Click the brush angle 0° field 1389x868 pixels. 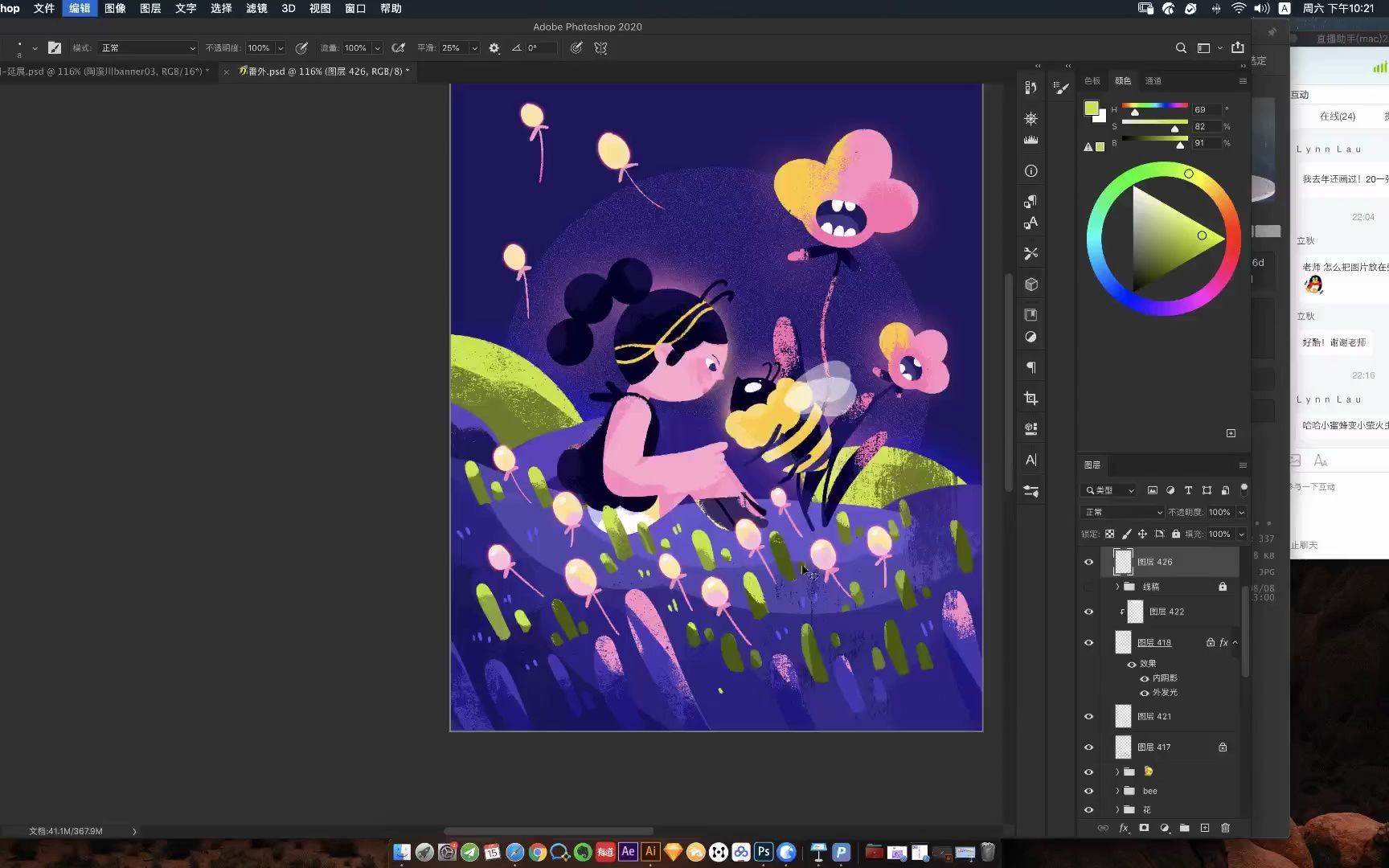pos(540,48)
